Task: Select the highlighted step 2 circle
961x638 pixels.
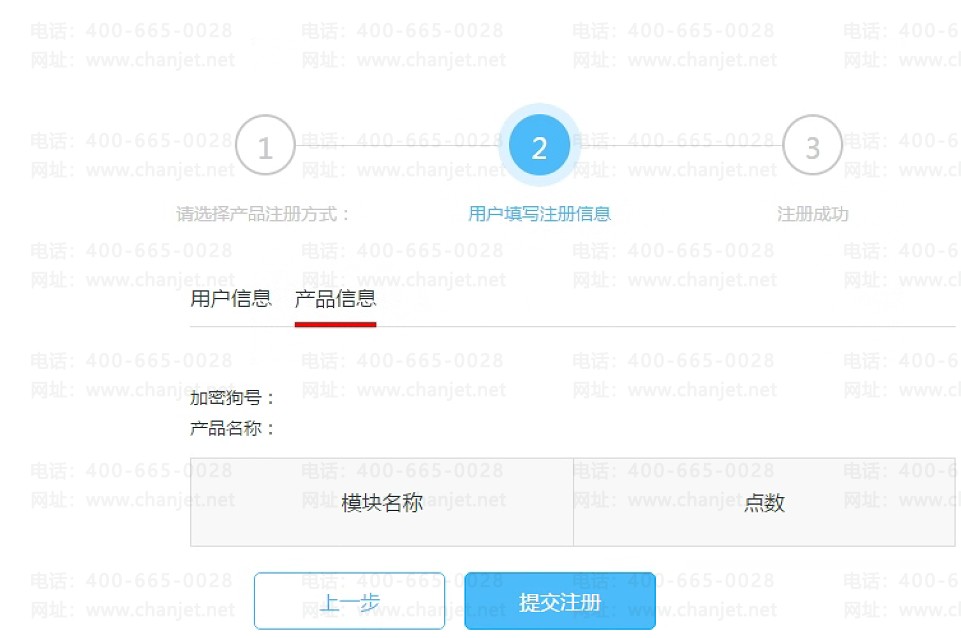Action: [539, 145]
